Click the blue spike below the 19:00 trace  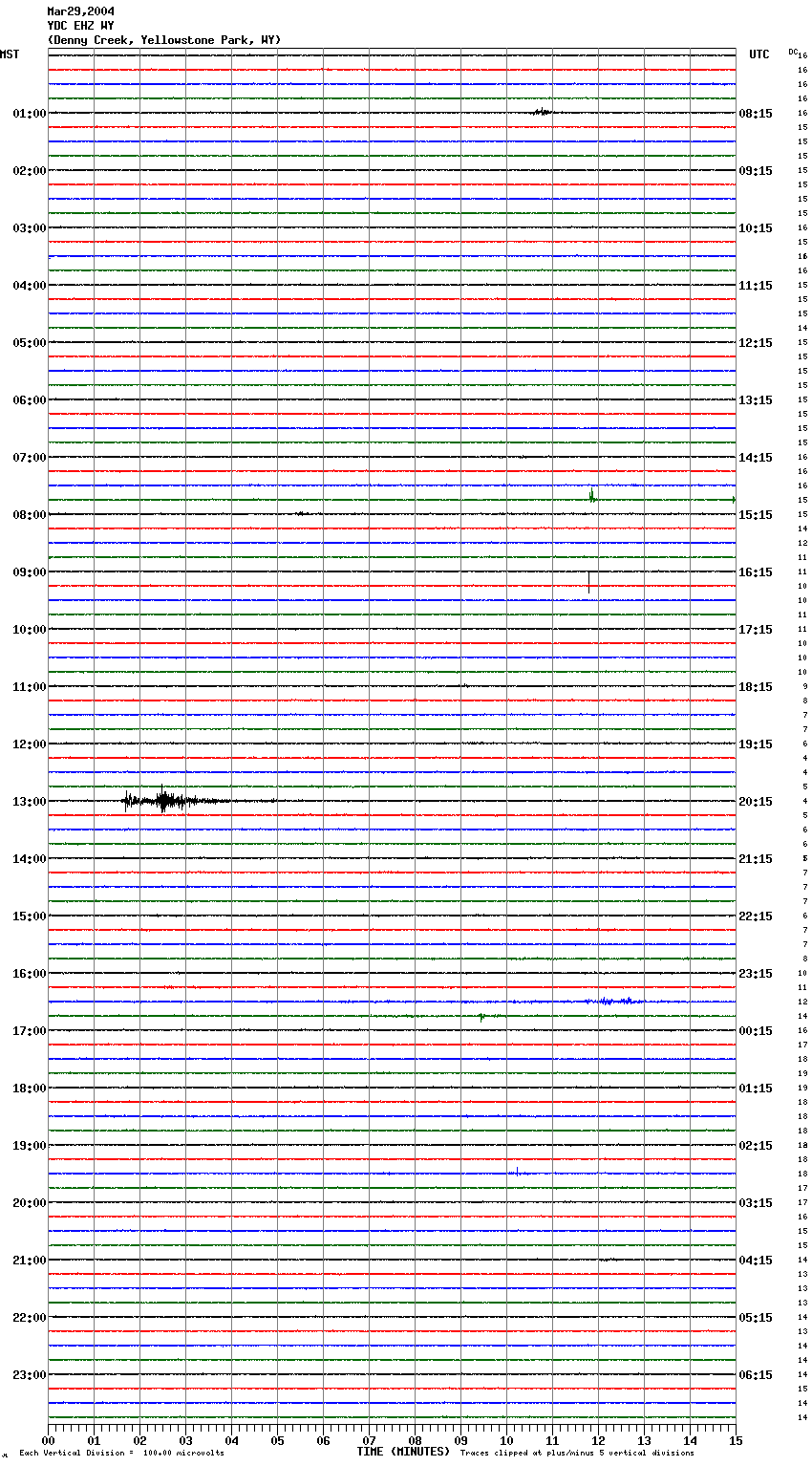point(517,1171)
